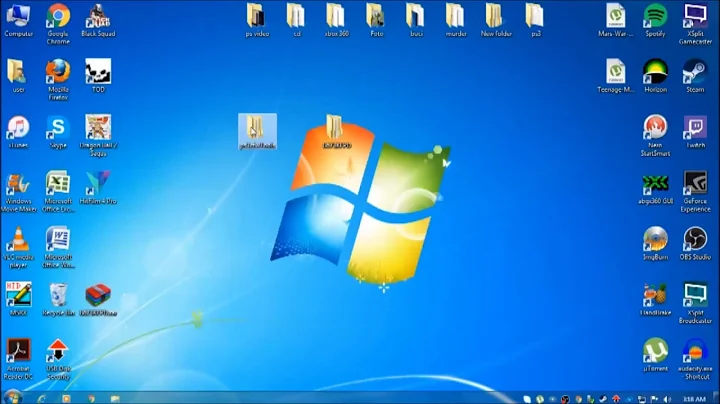
Task: Click the system tray volume icon
Action: pos(667,399)
